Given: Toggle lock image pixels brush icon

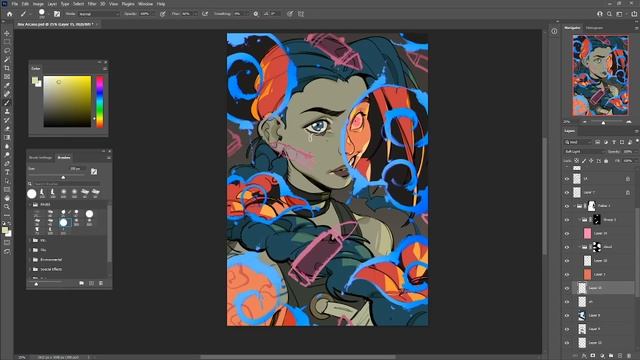Looking at the screenshot, I should coord(584,161).
